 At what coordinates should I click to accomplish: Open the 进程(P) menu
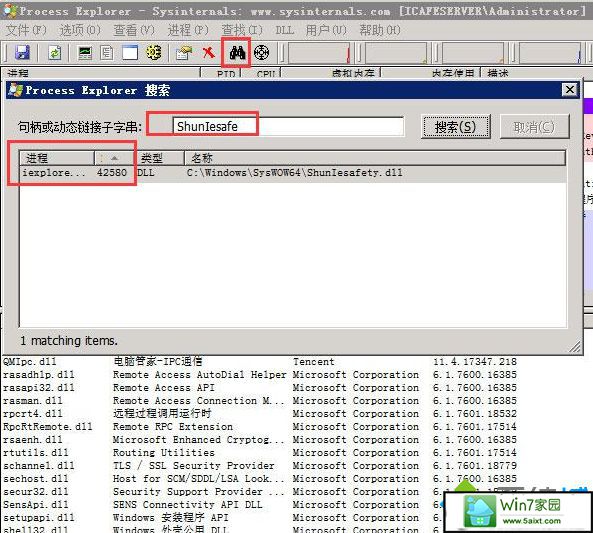coord(188,30)
